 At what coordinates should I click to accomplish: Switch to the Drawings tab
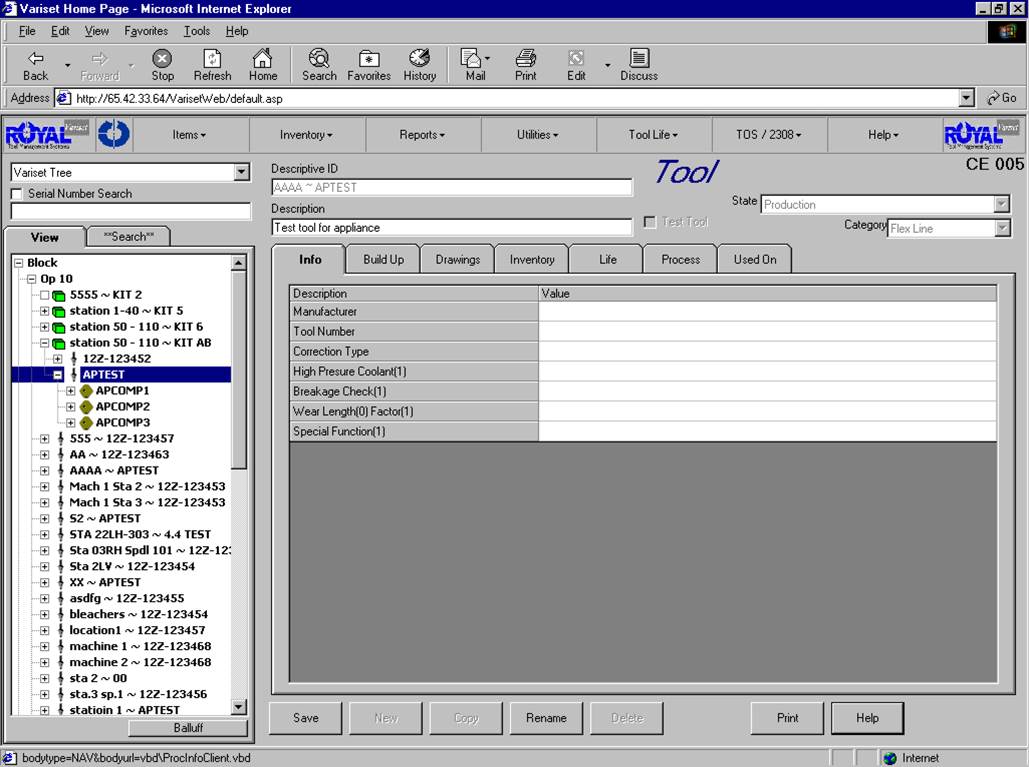click(x=457, y=260)
